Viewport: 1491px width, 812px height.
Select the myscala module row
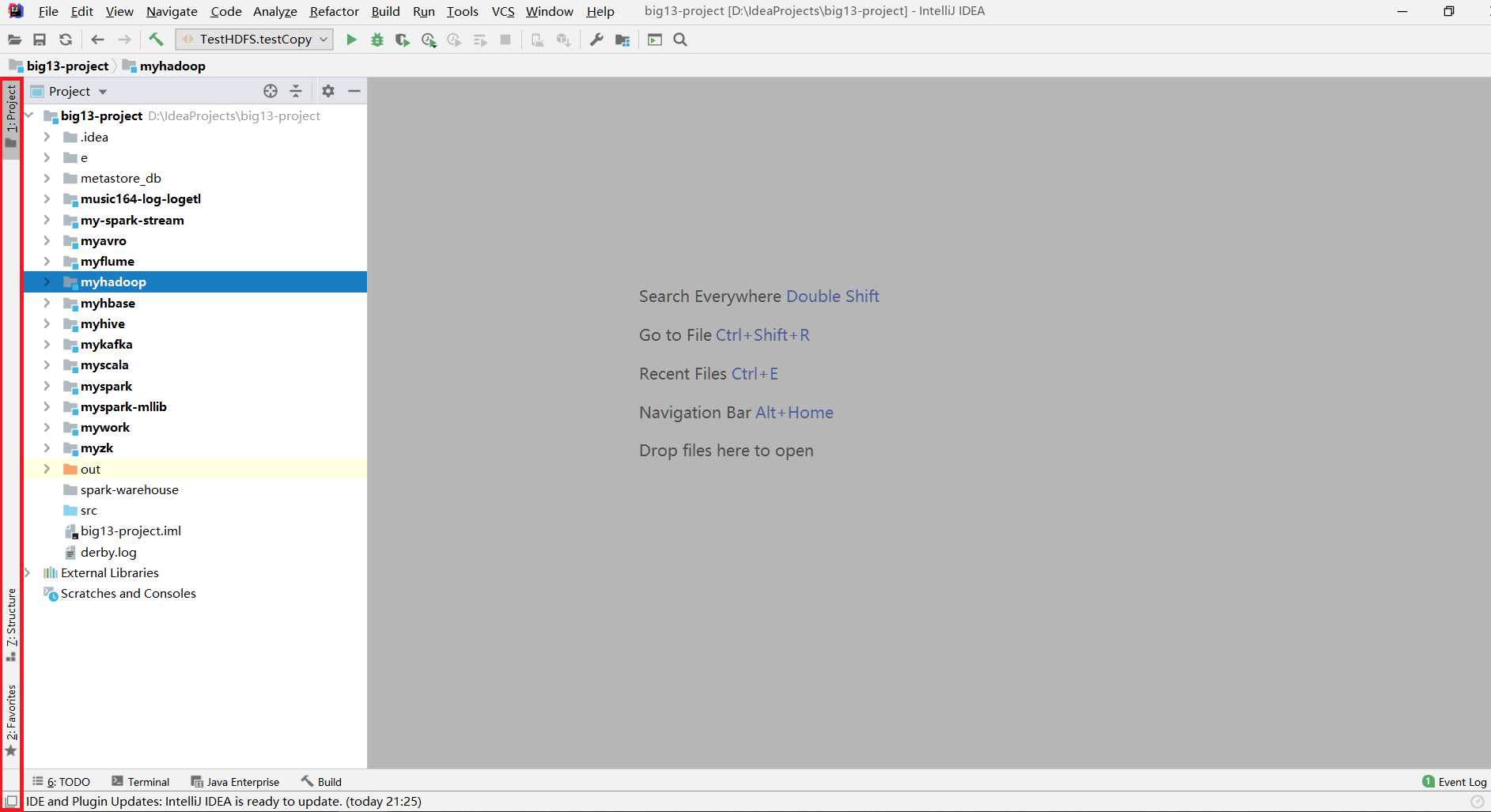click(195, 364)
